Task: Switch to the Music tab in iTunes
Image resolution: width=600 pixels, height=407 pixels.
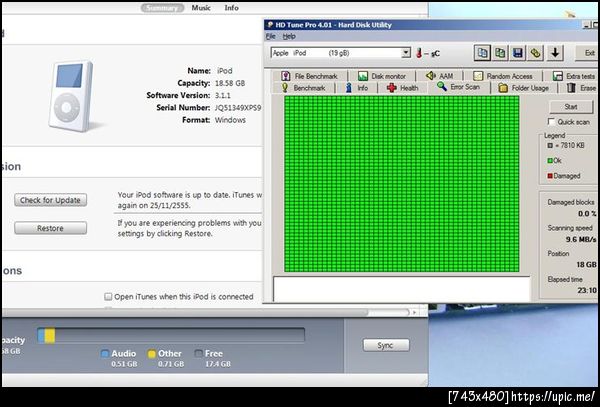Action: (201, 8)
